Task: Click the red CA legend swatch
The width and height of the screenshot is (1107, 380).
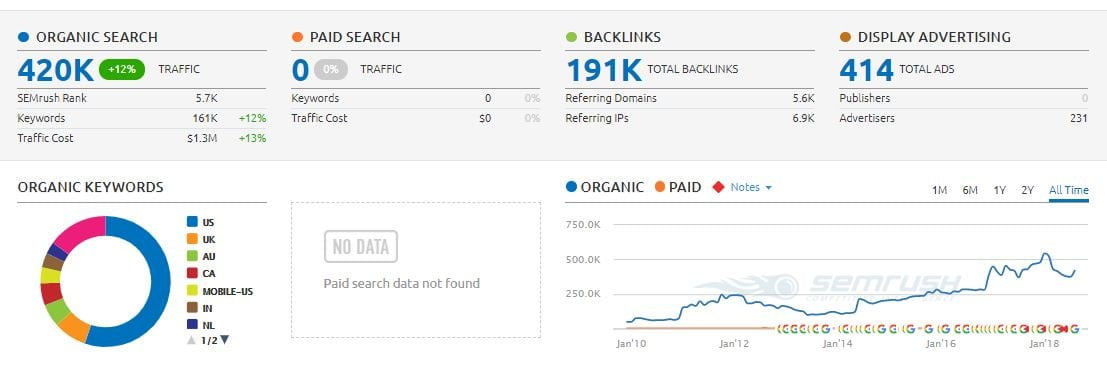Action: [192, 273]
